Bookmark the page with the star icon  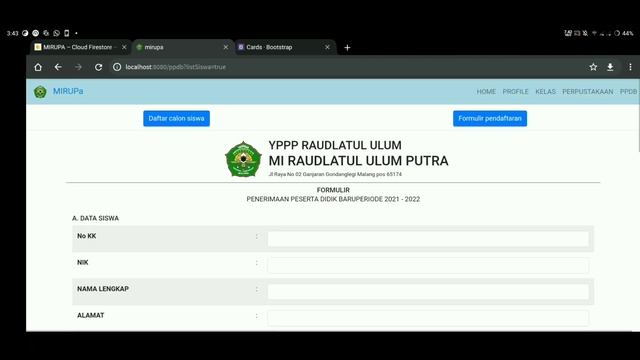point(593,67)
